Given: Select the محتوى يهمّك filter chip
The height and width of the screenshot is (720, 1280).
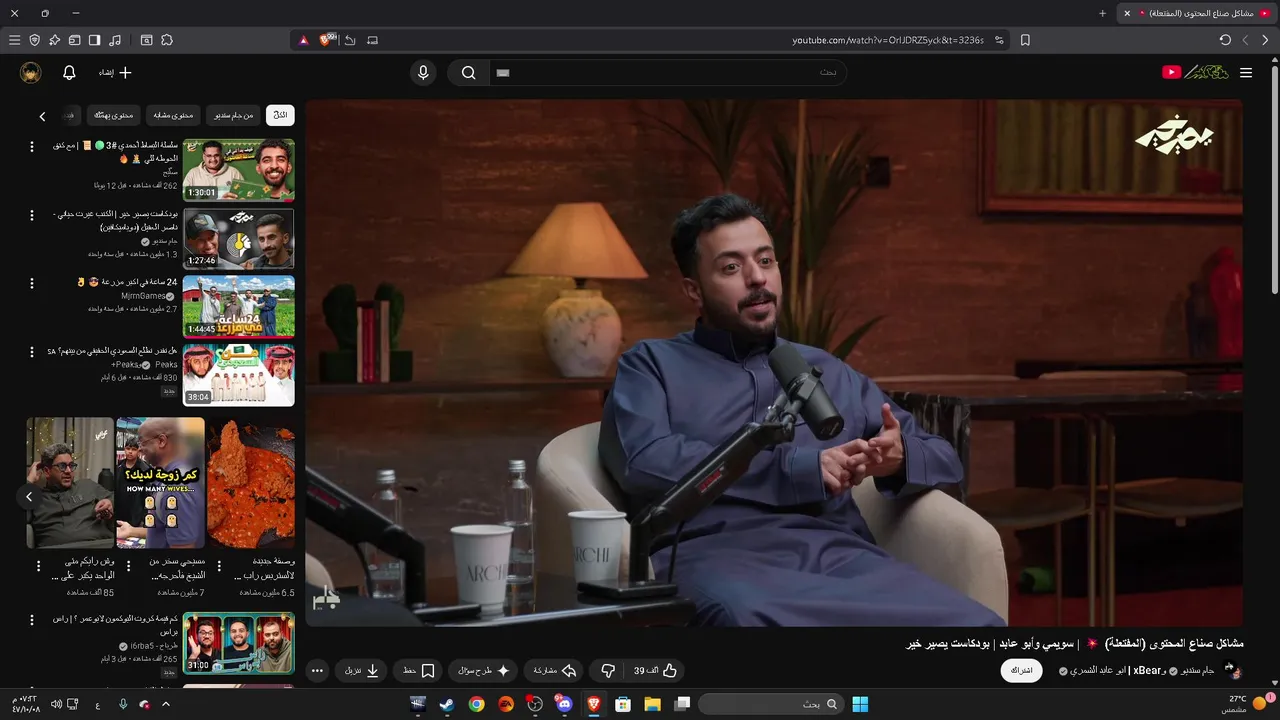Looking at the screenshot, I should (113, 115).
